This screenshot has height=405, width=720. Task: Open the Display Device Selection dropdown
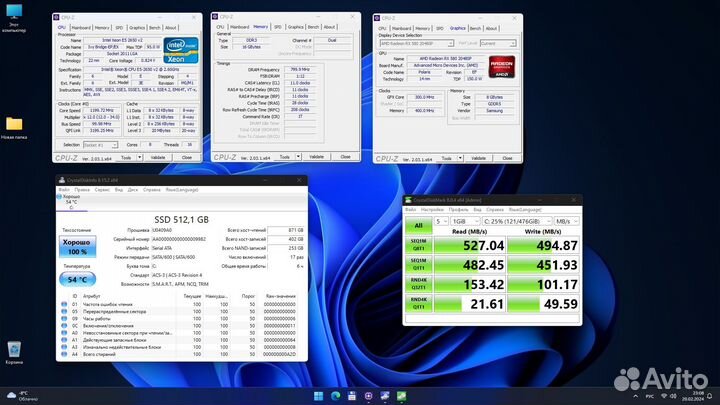point(416,43)
